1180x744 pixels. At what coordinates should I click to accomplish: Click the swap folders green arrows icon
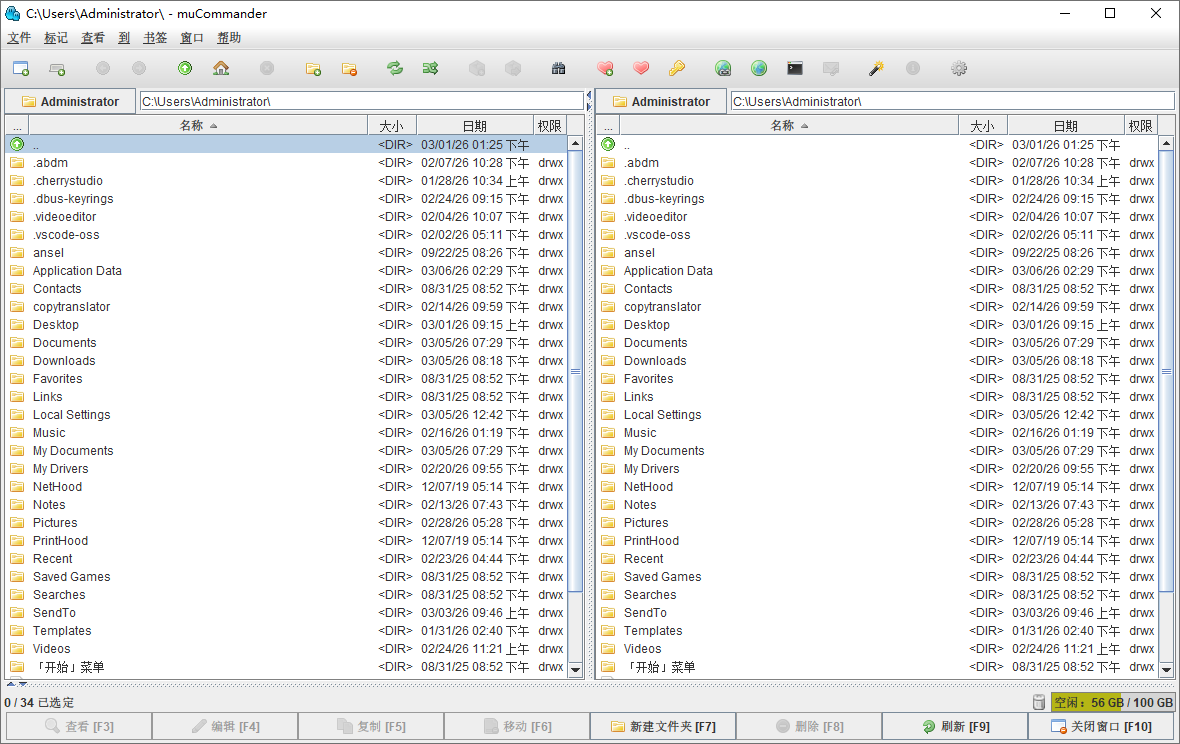click(x=431, y=68)
